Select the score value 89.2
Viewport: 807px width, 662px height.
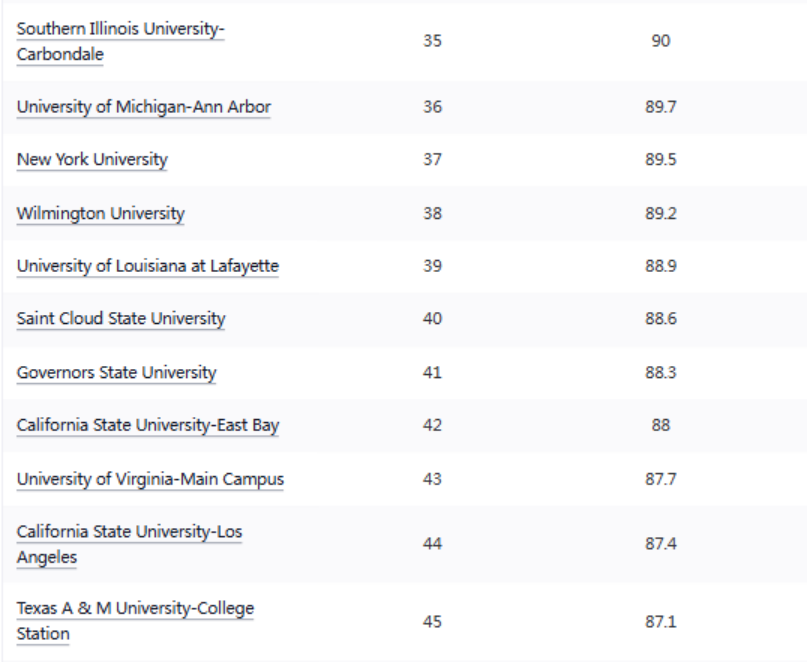pos(659,213)
